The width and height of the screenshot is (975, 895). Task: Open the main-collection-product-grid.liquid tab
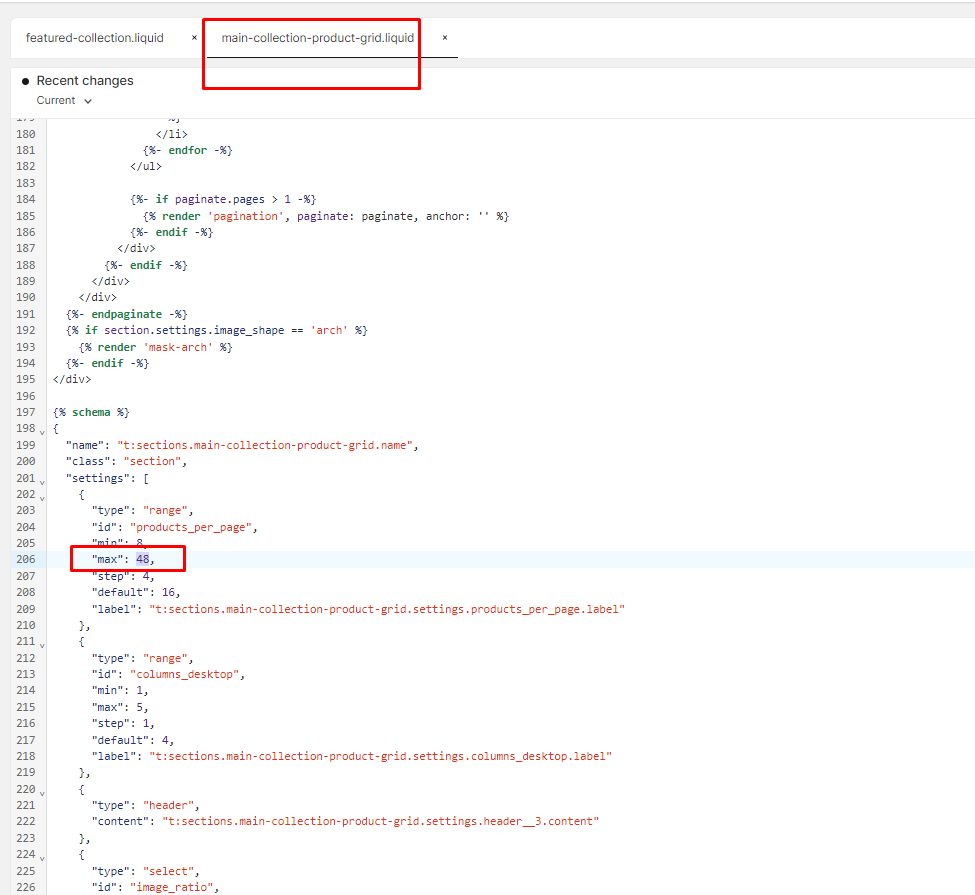pos(317,38)
